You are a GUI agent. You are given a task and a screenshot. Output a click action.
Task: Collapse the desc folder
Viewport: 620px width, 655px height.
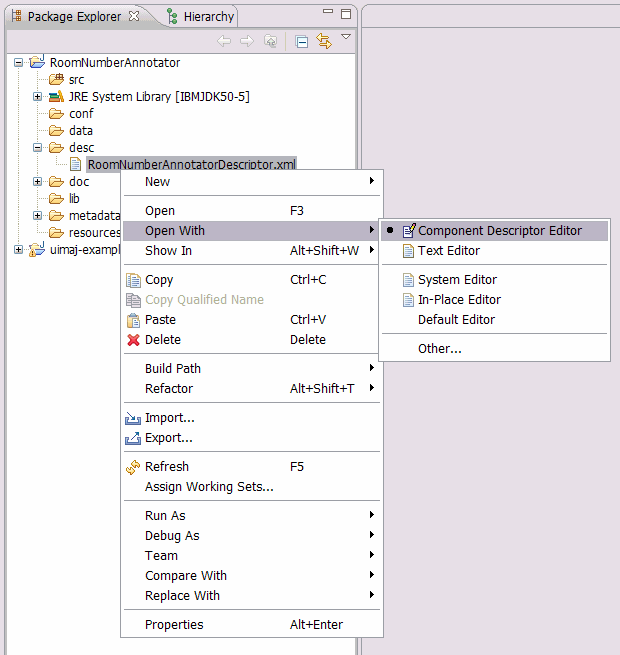click(37, 148)
